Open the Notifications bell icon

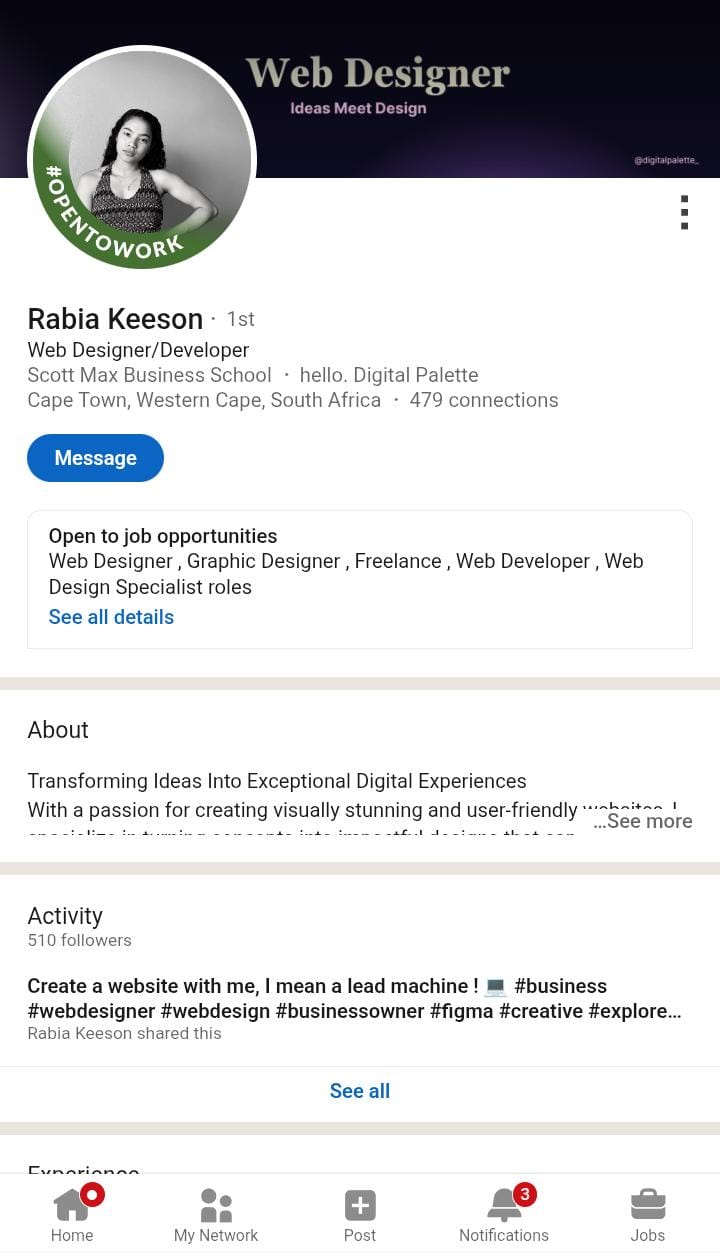504,1205
